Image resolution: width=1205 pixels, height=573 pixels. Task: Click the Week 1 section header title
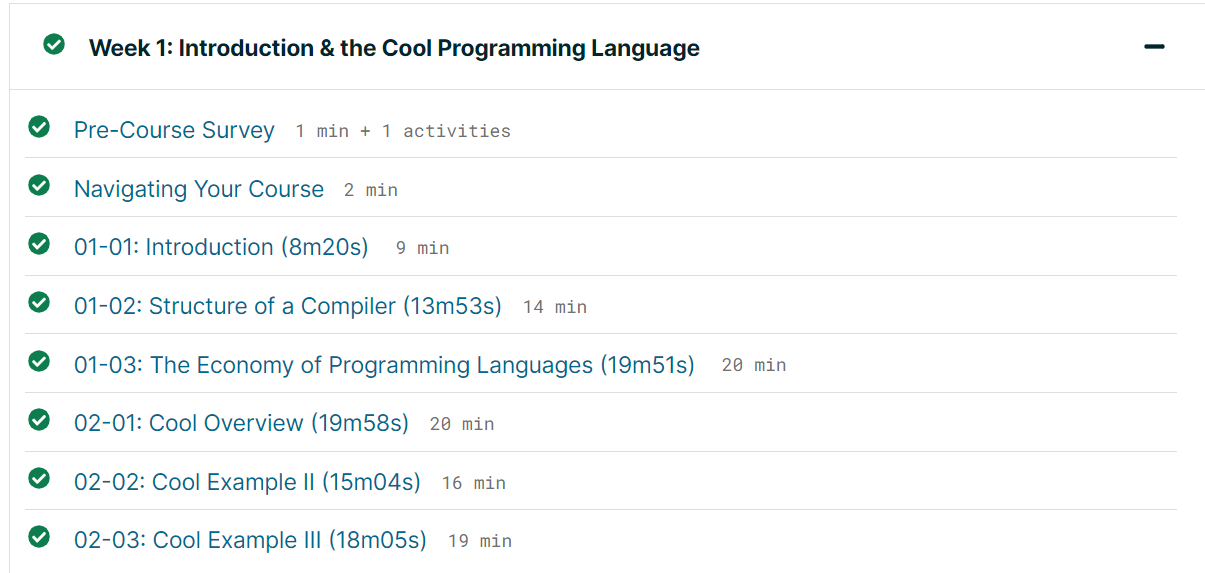tap(394, 48)
